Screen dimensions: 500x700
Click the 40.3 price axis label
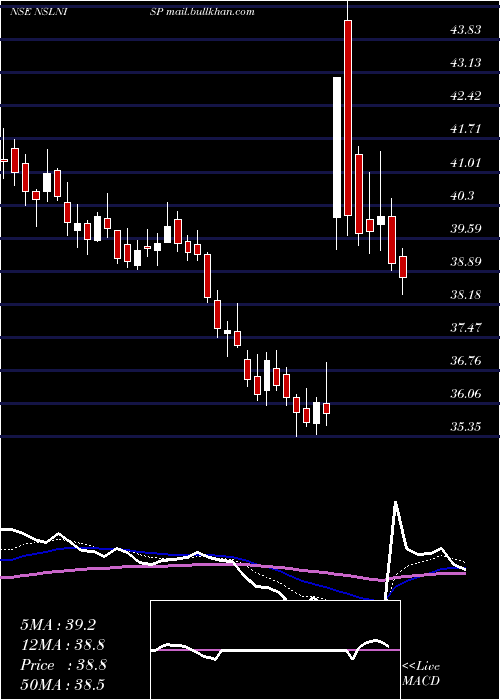point(462,195)
